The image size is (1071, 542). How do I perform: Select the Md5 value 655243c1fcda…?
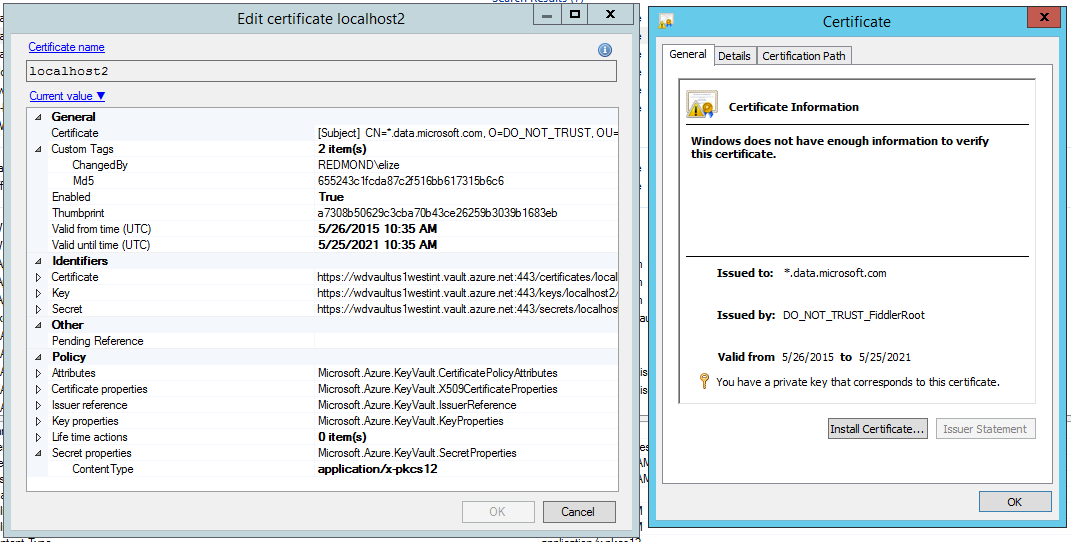click(x=411, y=181)
